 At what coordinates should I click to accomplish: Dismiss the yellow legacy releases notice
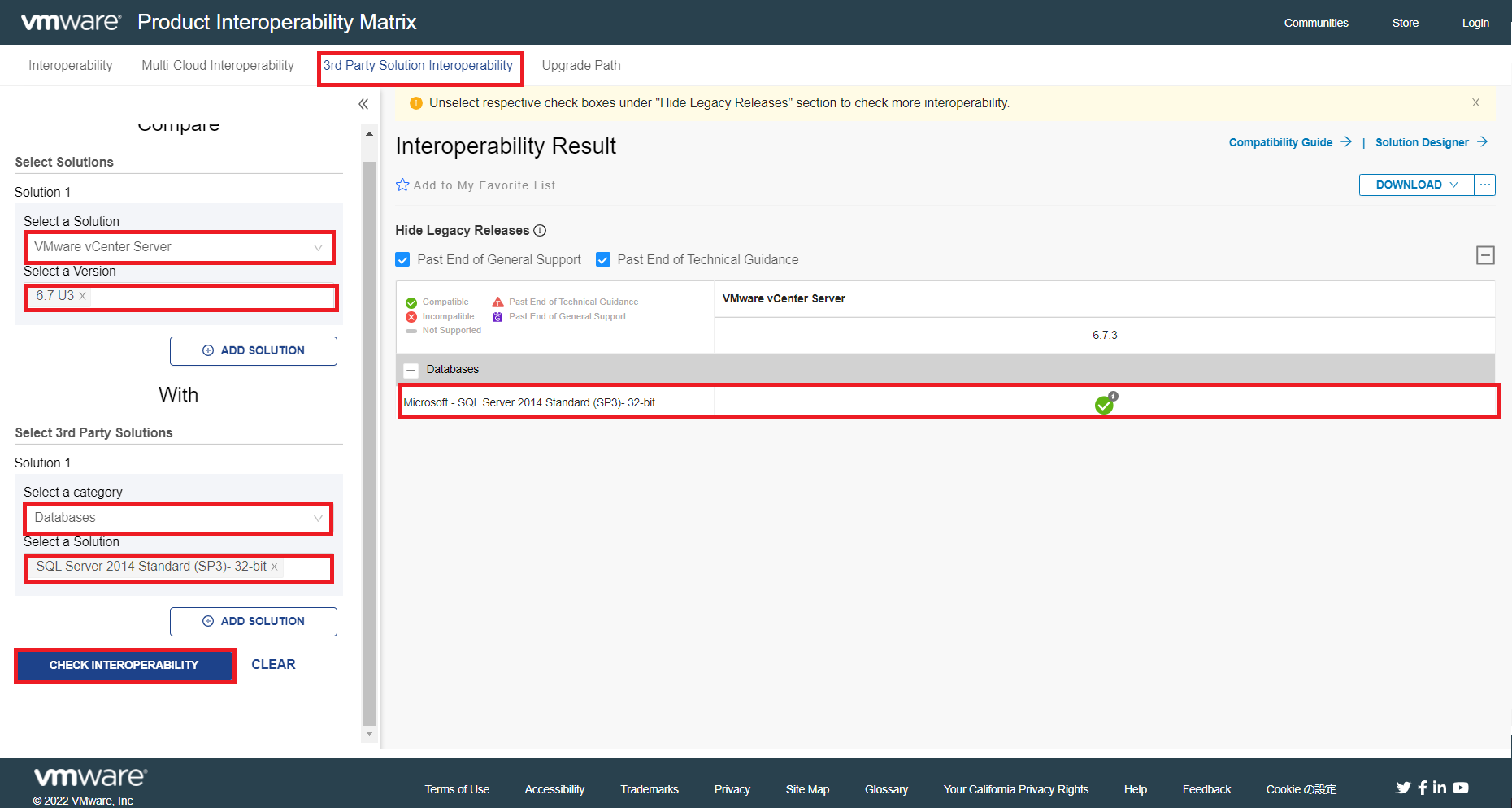tap(1475, 102)
